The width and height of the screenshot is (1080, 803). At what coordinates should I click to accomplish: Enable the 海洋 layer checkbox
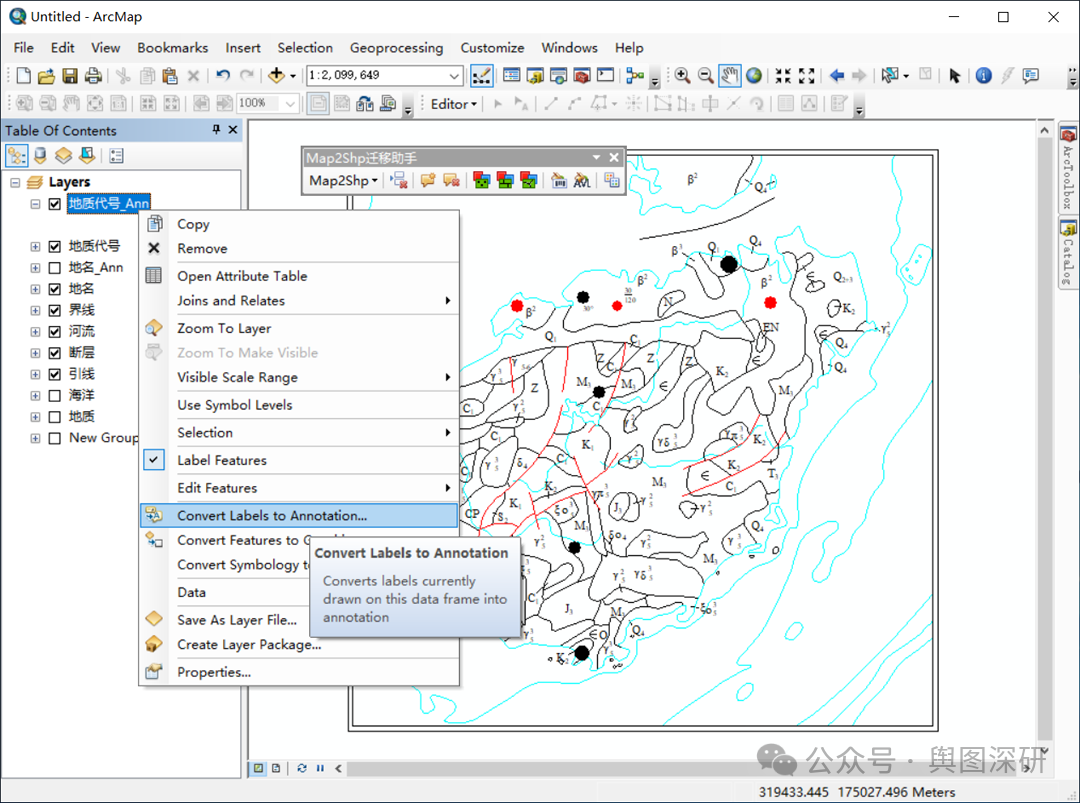[55, 395]
